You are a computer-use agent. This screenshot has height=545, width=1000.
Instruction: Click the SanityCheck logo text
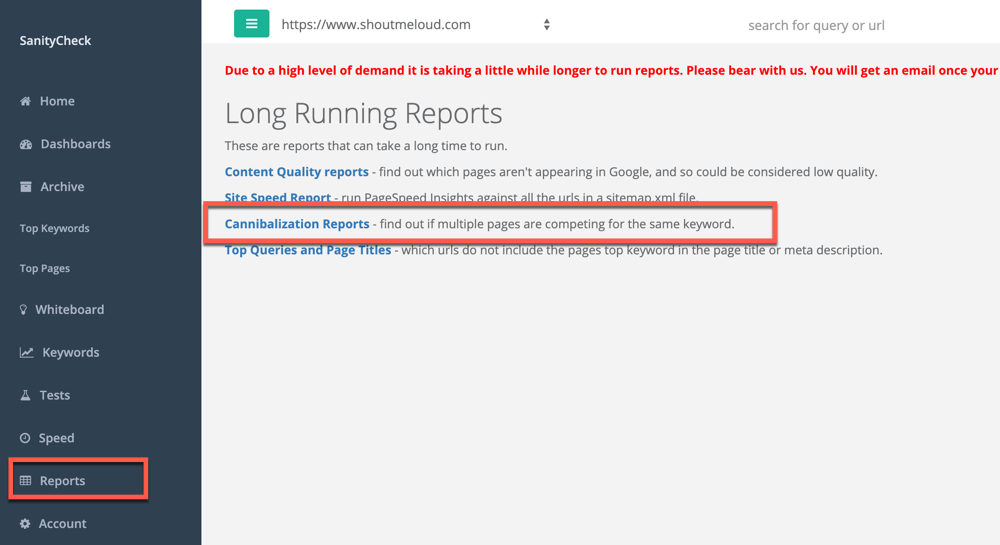(x=55, y=41)
